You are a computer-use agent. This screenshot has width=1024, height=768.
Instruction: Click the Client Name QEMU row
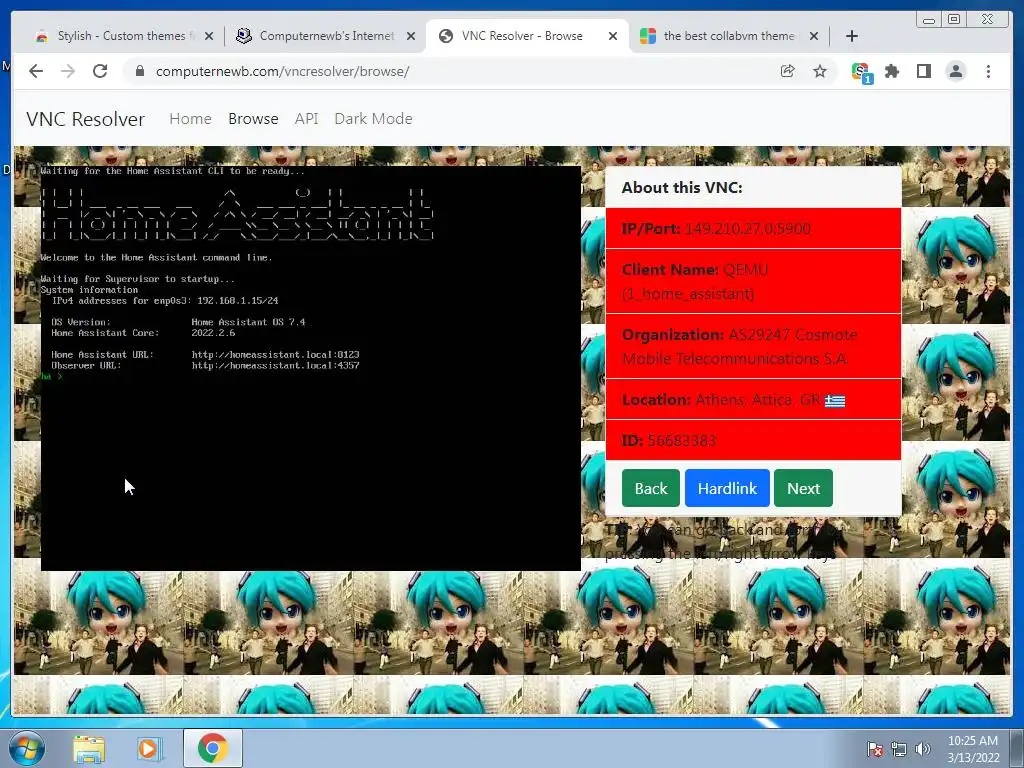(x=753, y=281)
